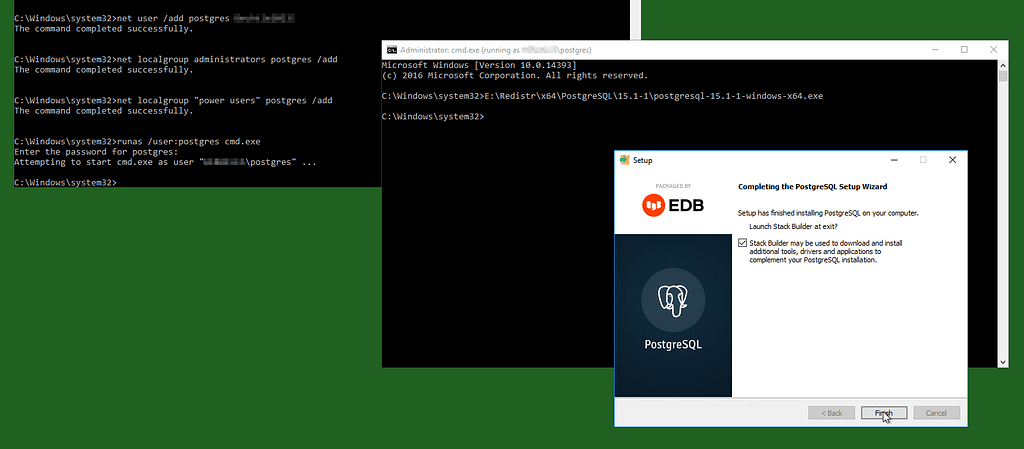Screen dimensions: 1024x449
Task: Click scroll up arrow in cmd.exe window
Action: 1003,65
